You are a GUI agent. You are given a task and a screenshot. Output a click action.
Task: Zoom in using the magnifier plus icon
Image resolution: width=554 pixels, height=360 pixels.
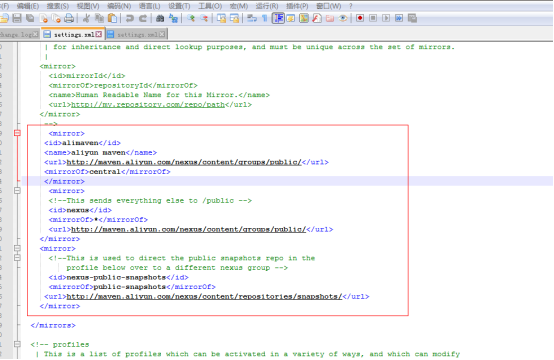click(x=191, y=18)
